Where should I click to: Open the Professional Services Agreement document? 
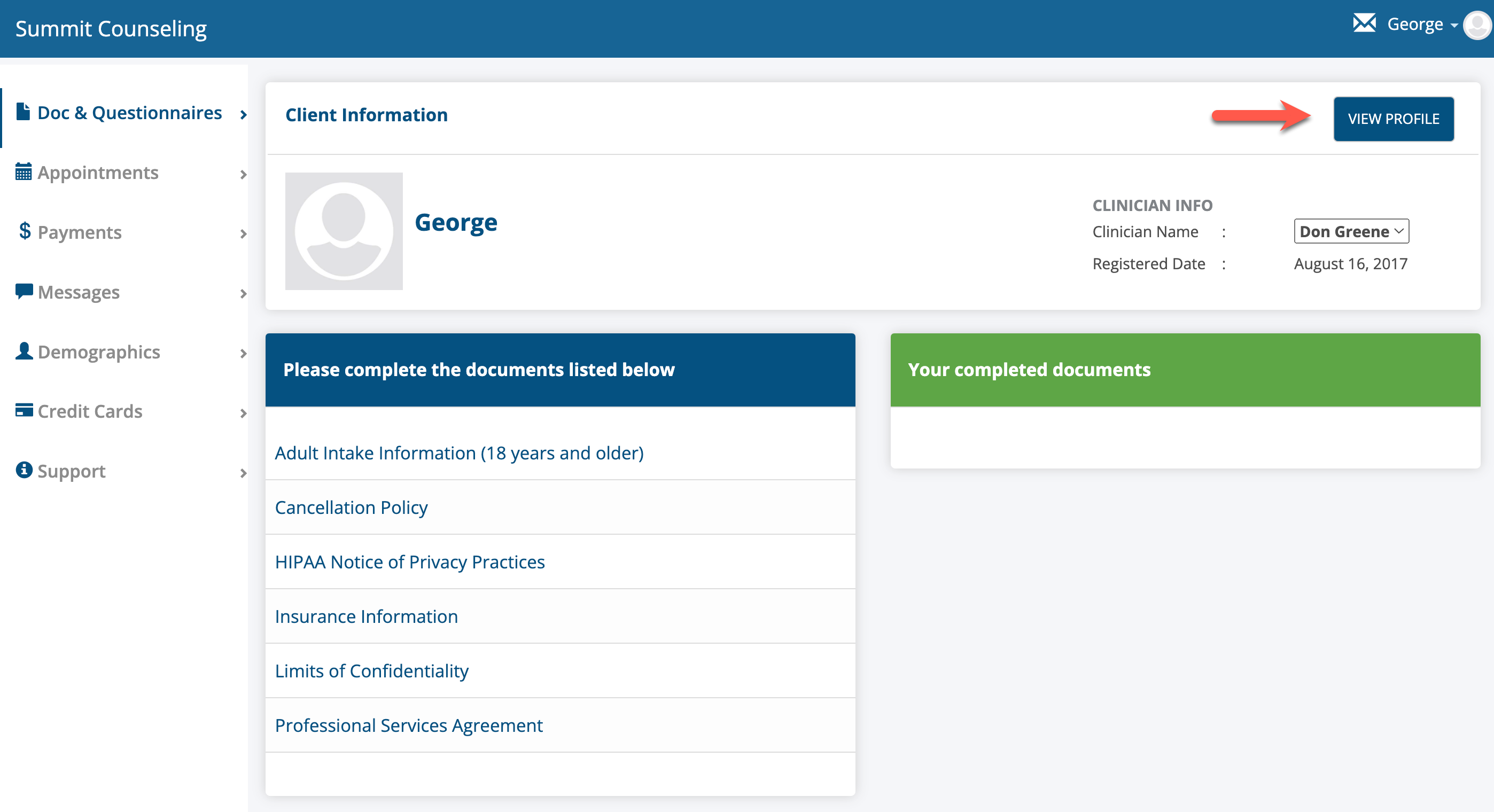[409, 725]
